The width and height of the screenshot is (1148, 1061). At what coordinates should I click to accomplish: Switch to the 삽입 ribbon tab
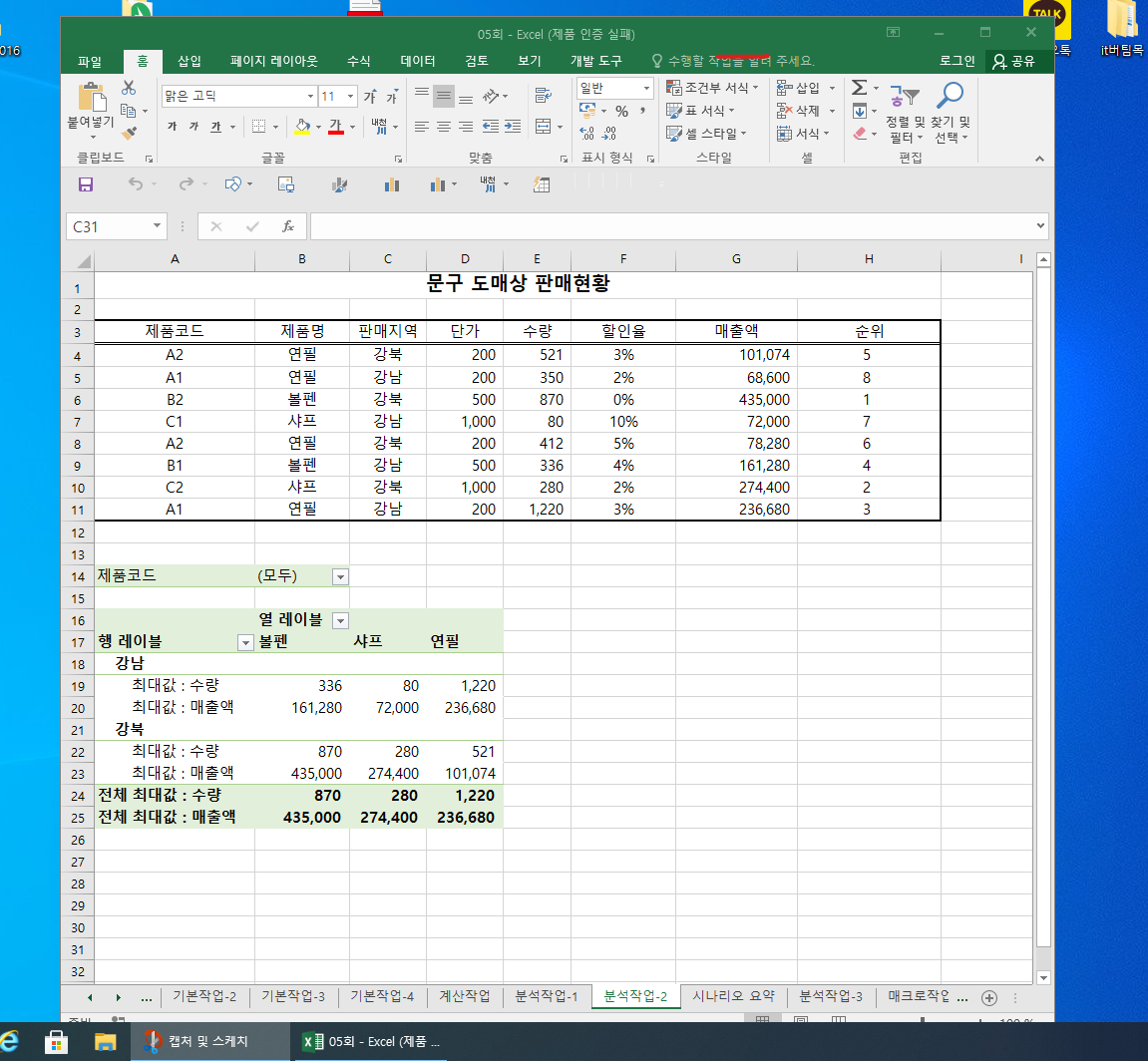(x=189, y=62)
